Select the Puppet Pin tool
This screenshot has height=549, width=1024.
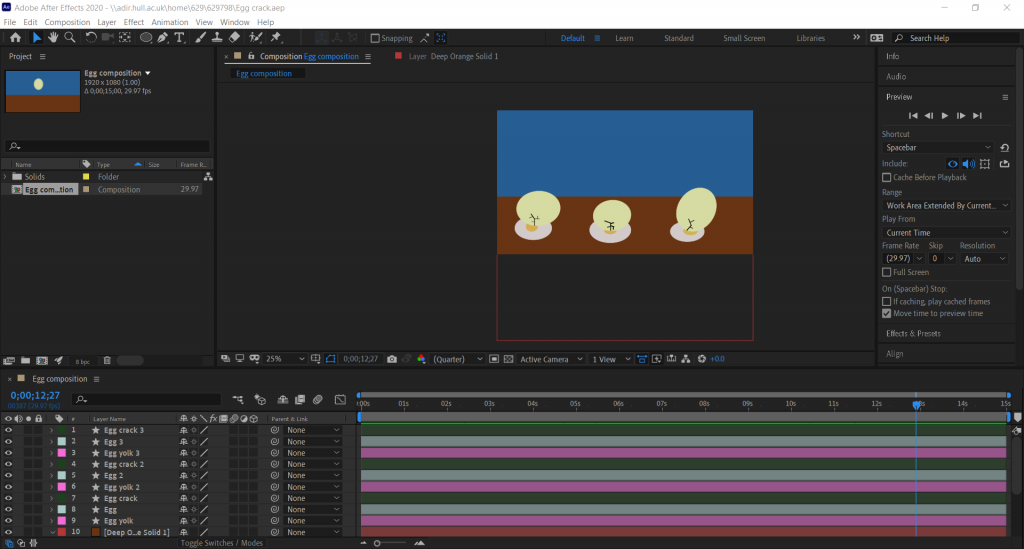[276, 37]
